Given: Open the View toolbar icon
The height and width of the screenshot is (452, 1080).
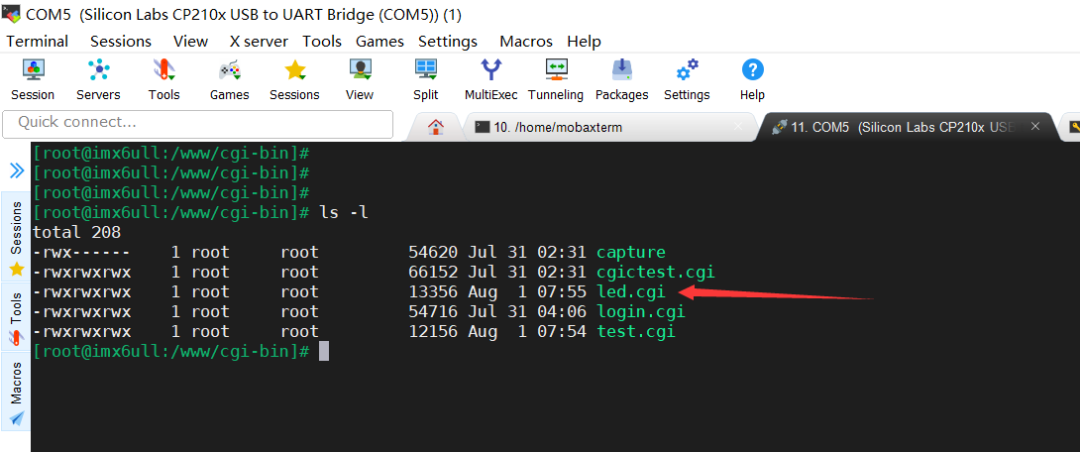Looking at the screenshot, I should (x=359, y=71).
